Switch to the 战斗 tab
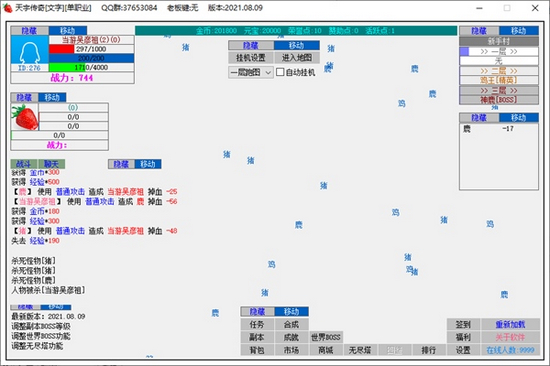 pyautogui.click(x=24, y=164)
